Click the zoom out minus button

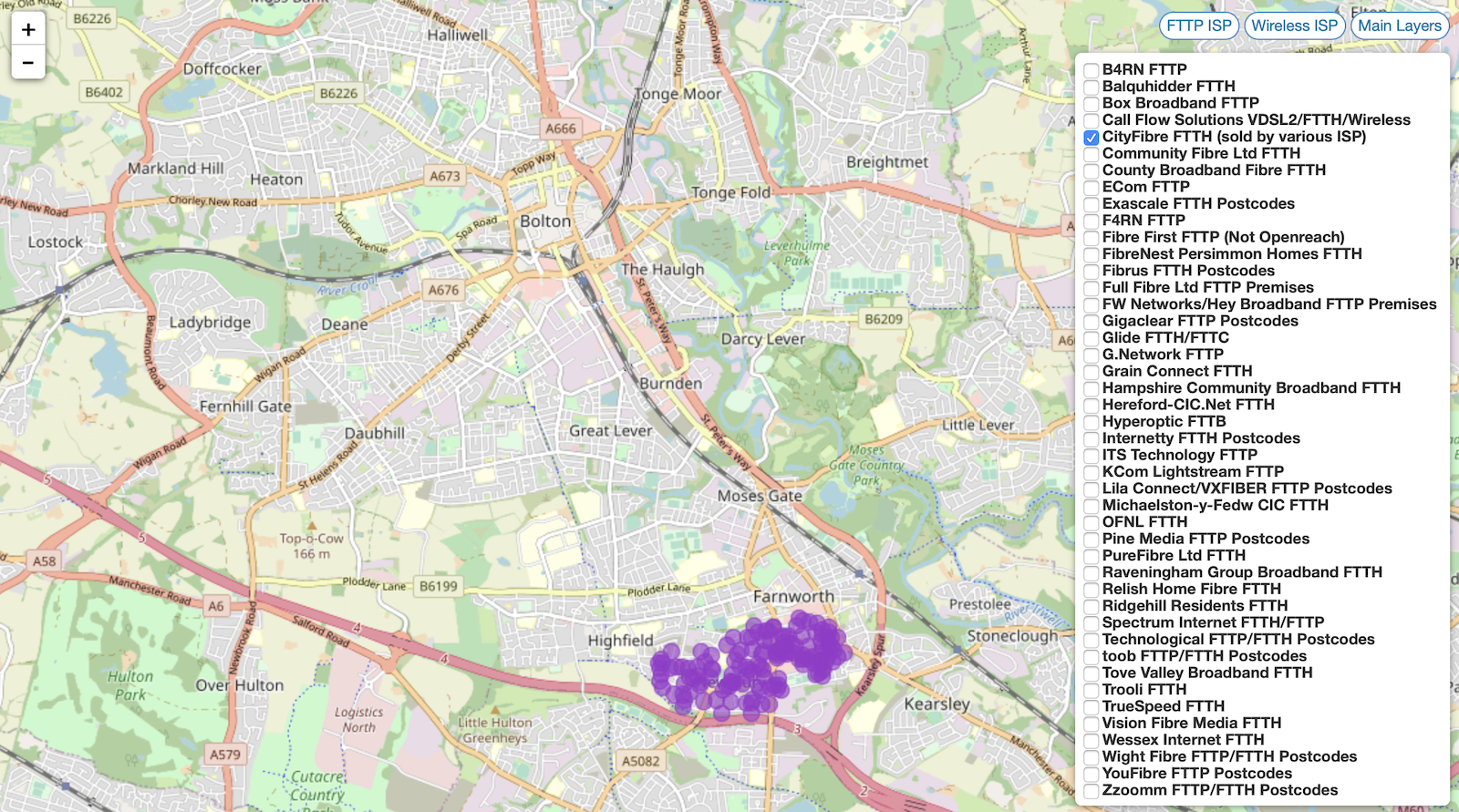tap(28, 62)
